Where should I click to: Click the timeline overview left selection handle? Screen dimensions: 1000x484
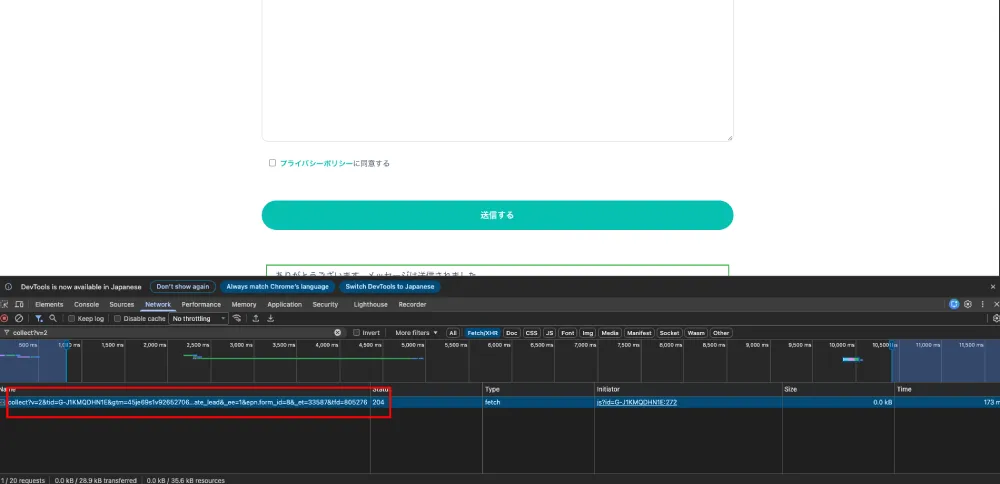point(66,344)
